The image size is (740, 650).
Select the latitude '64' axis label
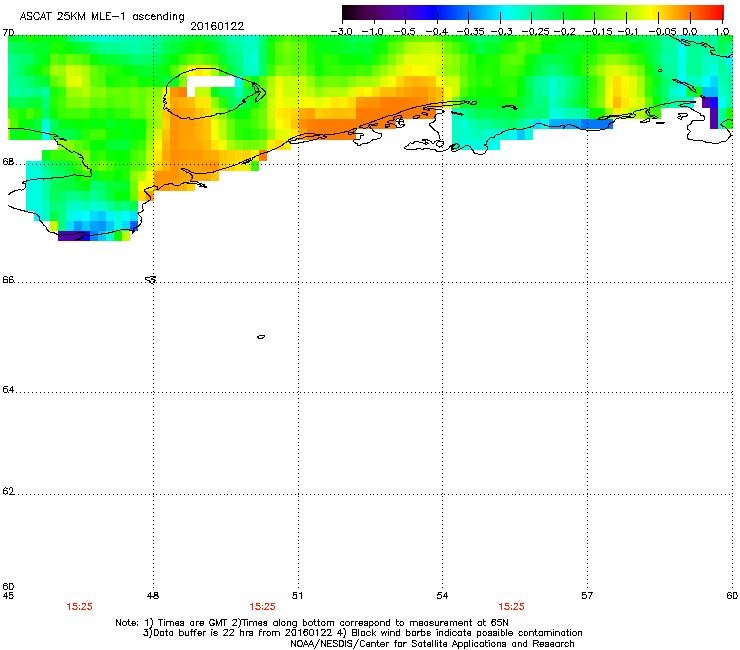(x=8, y=390)
